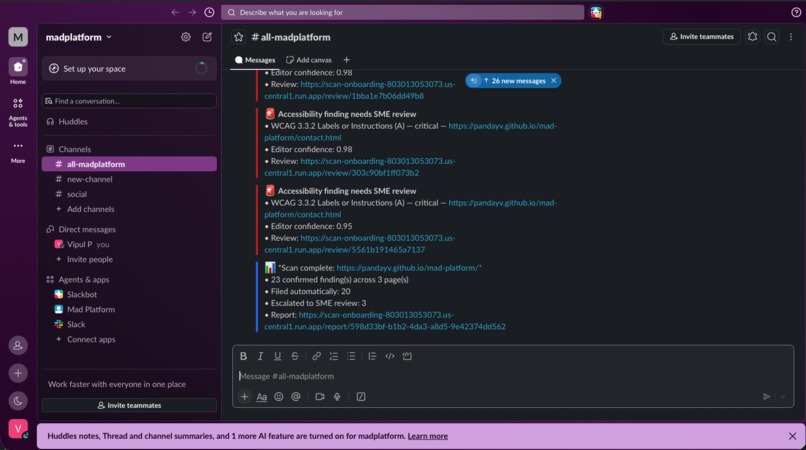Open help question mark icon

(796, 12)
